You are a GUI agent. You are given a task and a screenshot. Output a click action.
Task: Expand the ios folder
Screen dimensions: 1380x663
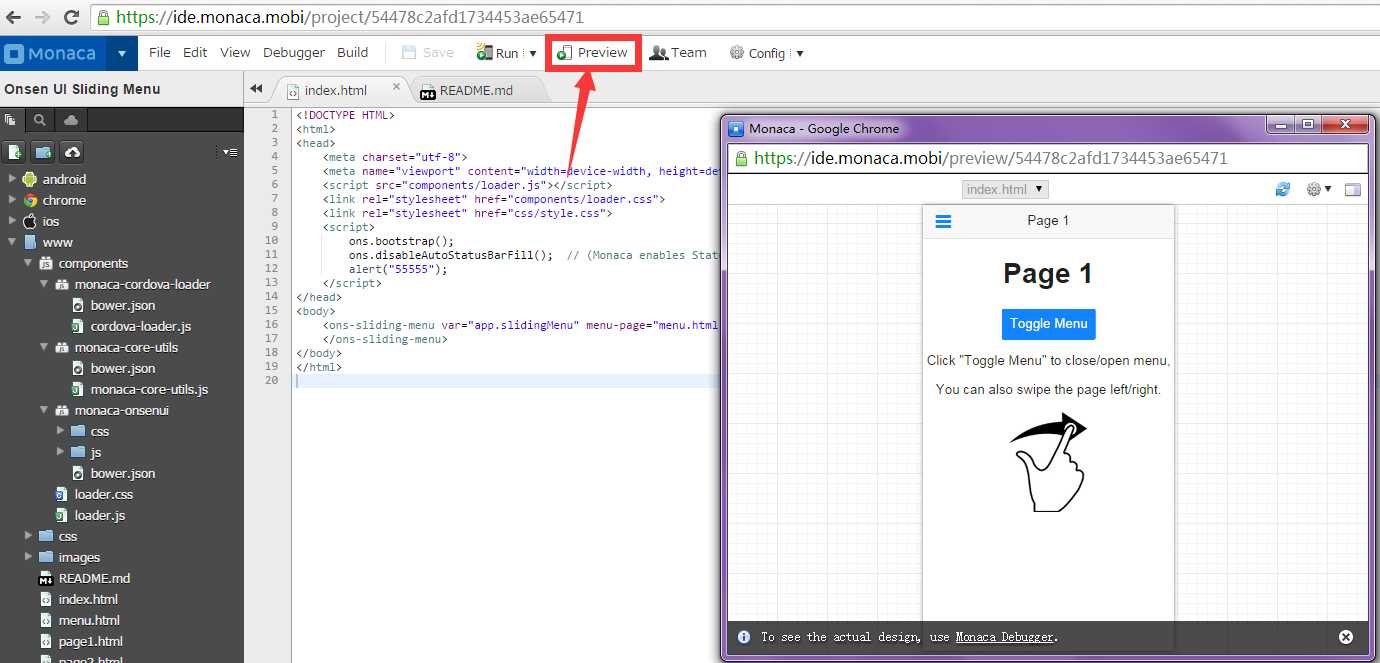tap(12, 221)
